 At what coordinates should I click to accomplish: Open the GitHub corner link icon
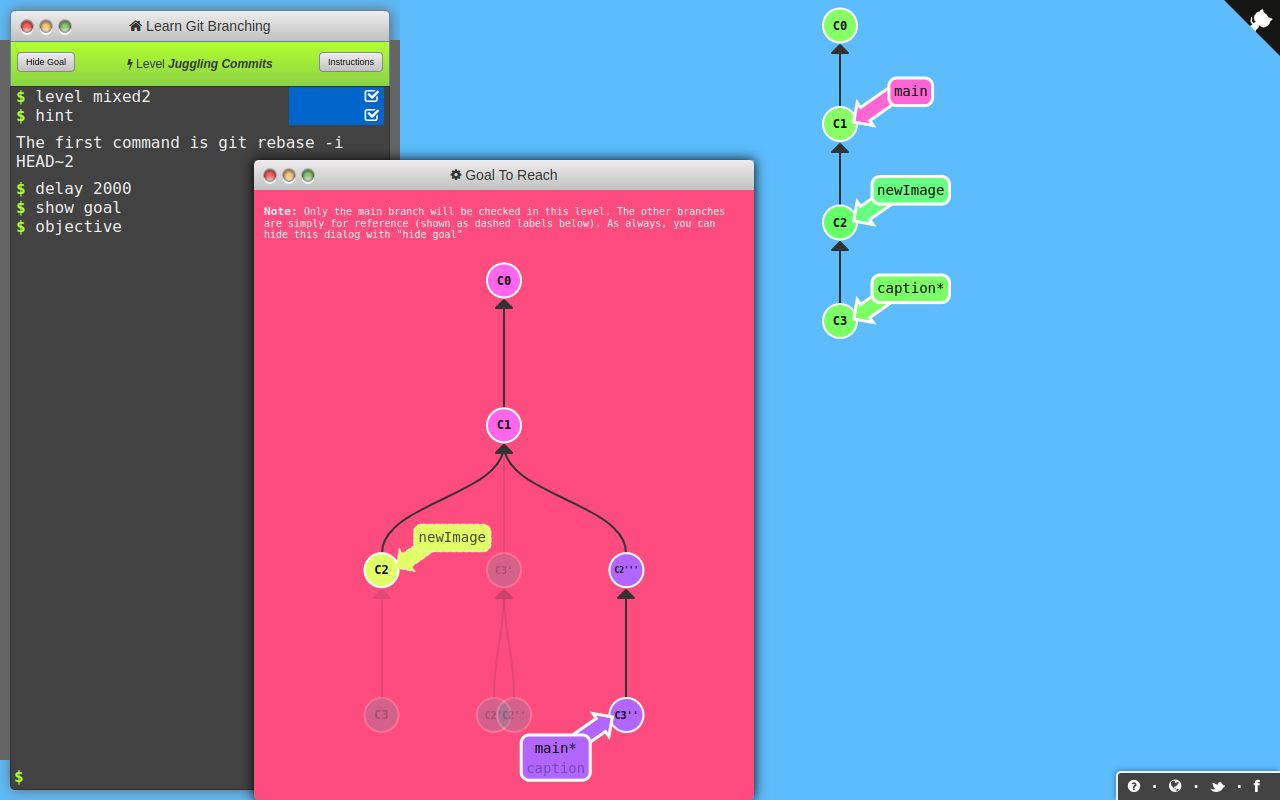tap(1260, 19)
